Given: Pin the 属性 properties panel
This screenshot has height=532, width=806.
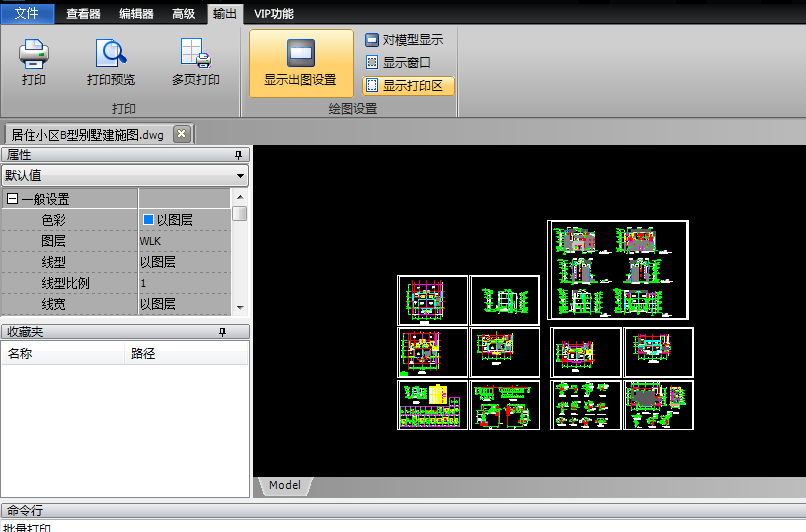Looking at the screenshot, I should click(238, 155).
